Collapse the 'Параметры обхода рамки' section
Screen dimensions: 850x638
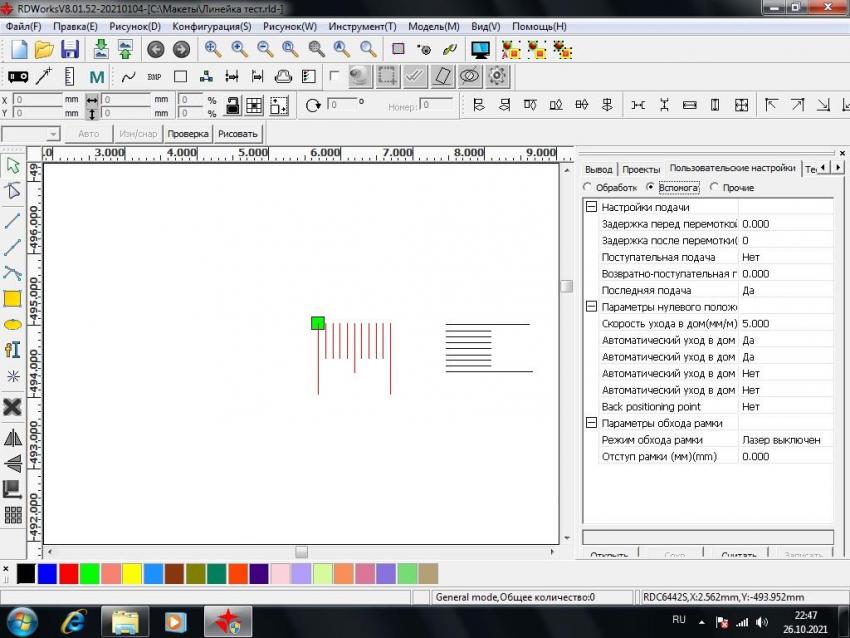(x=591, y=423)
